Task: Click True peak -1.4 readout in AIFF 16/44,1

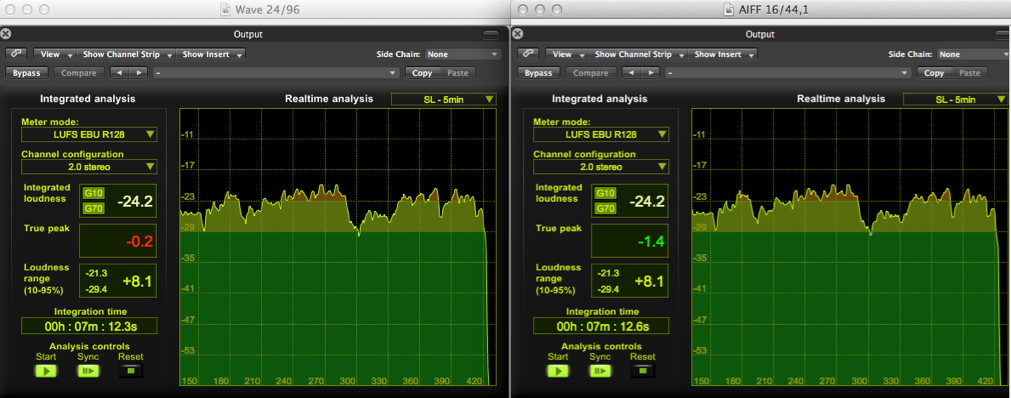Action: 630,241
